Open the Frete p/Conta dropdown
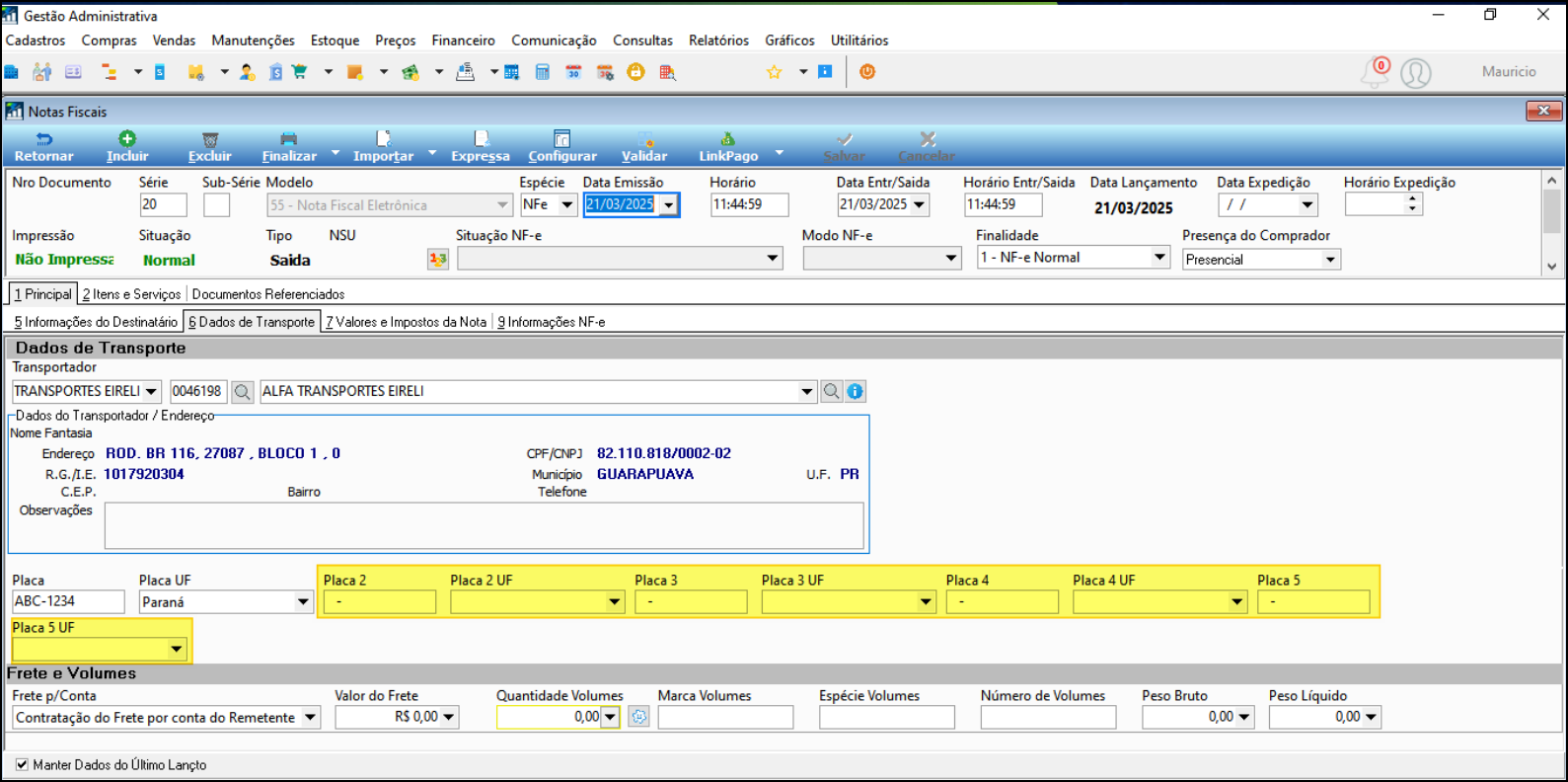The image size is (1568, 782). click(x=310, y=717)
